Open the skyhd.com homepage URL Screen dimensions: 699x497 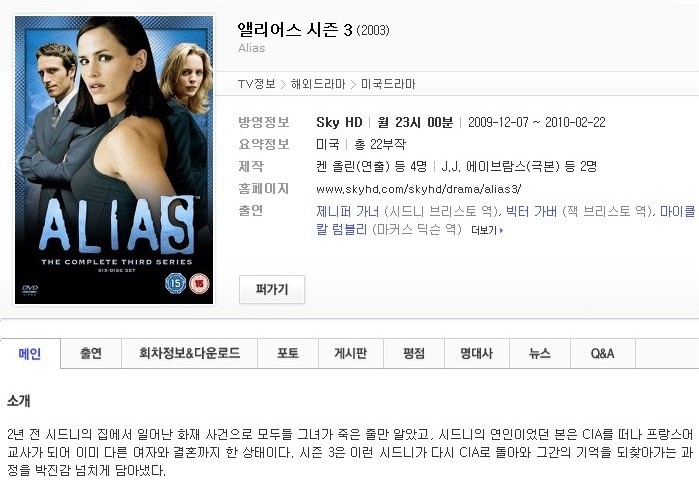[x=419, y=189]
